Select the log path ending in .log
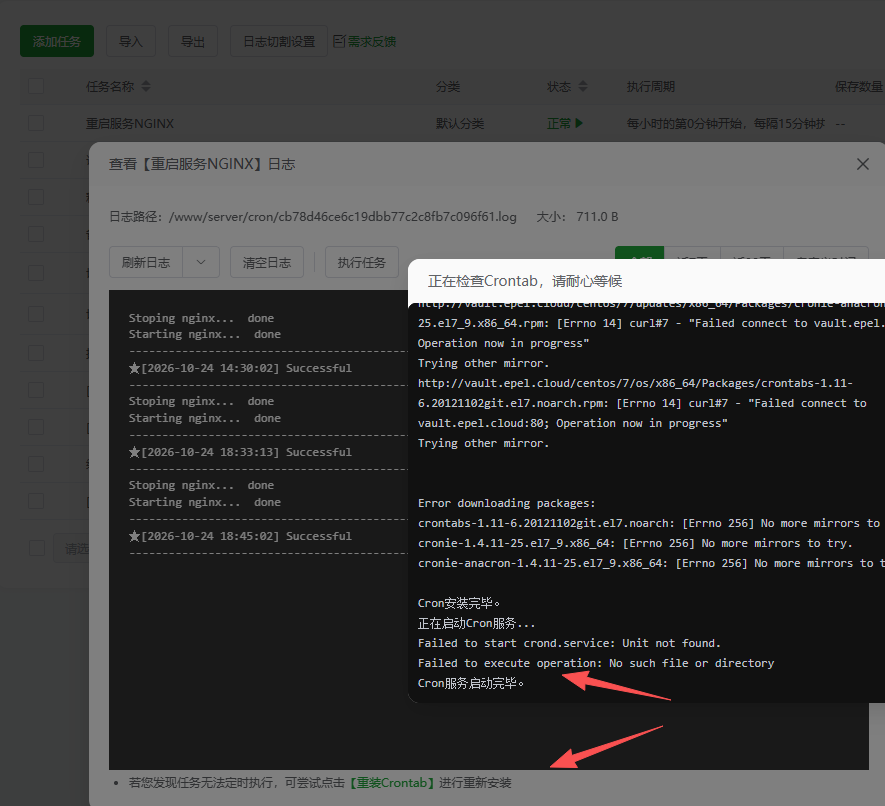 (x=342, y=217)
